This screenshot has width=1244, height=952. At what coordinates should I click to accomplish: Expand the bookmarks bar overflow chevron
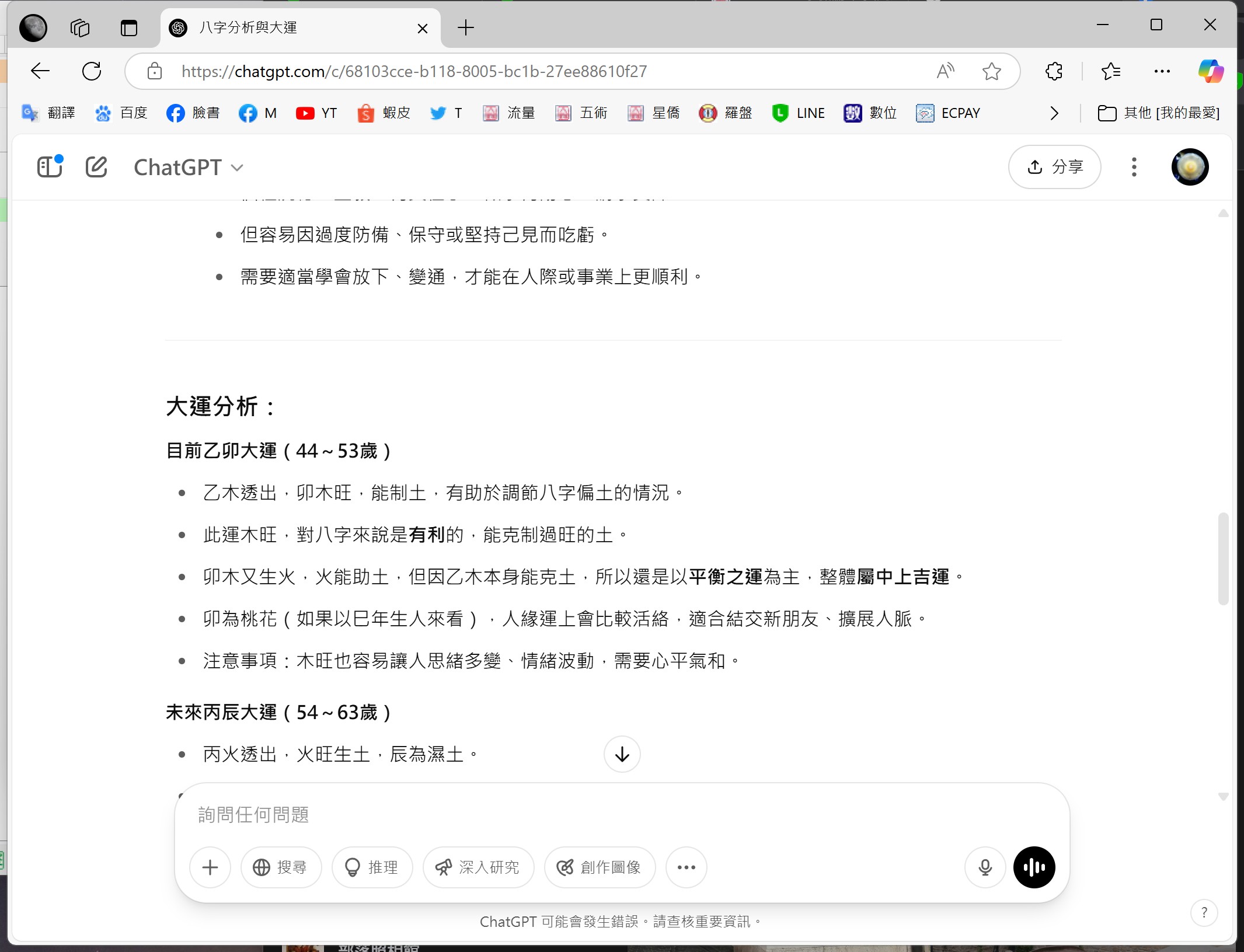tap(1054, 113)
